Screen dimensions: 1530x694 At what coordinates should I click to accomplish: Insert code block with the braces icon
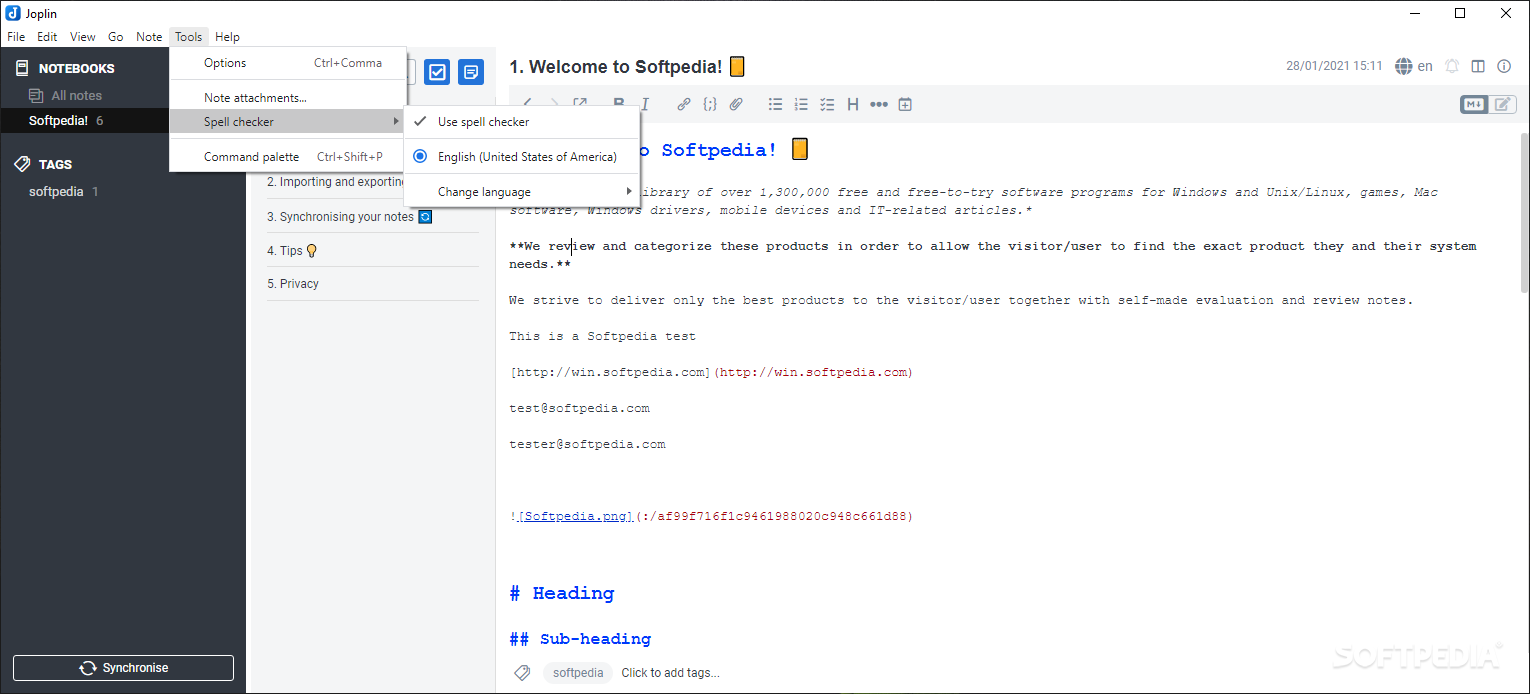[710, 104]
